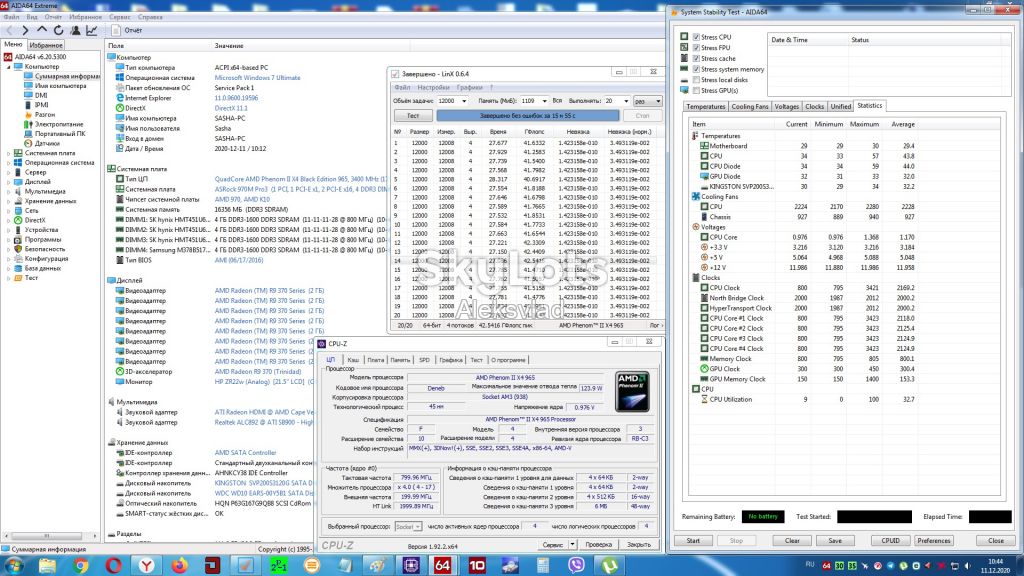Viewport: 1024px width, 576px height.
Task: Click the Up arrow in AIDA64 toolbar
Action: (42, 30)
